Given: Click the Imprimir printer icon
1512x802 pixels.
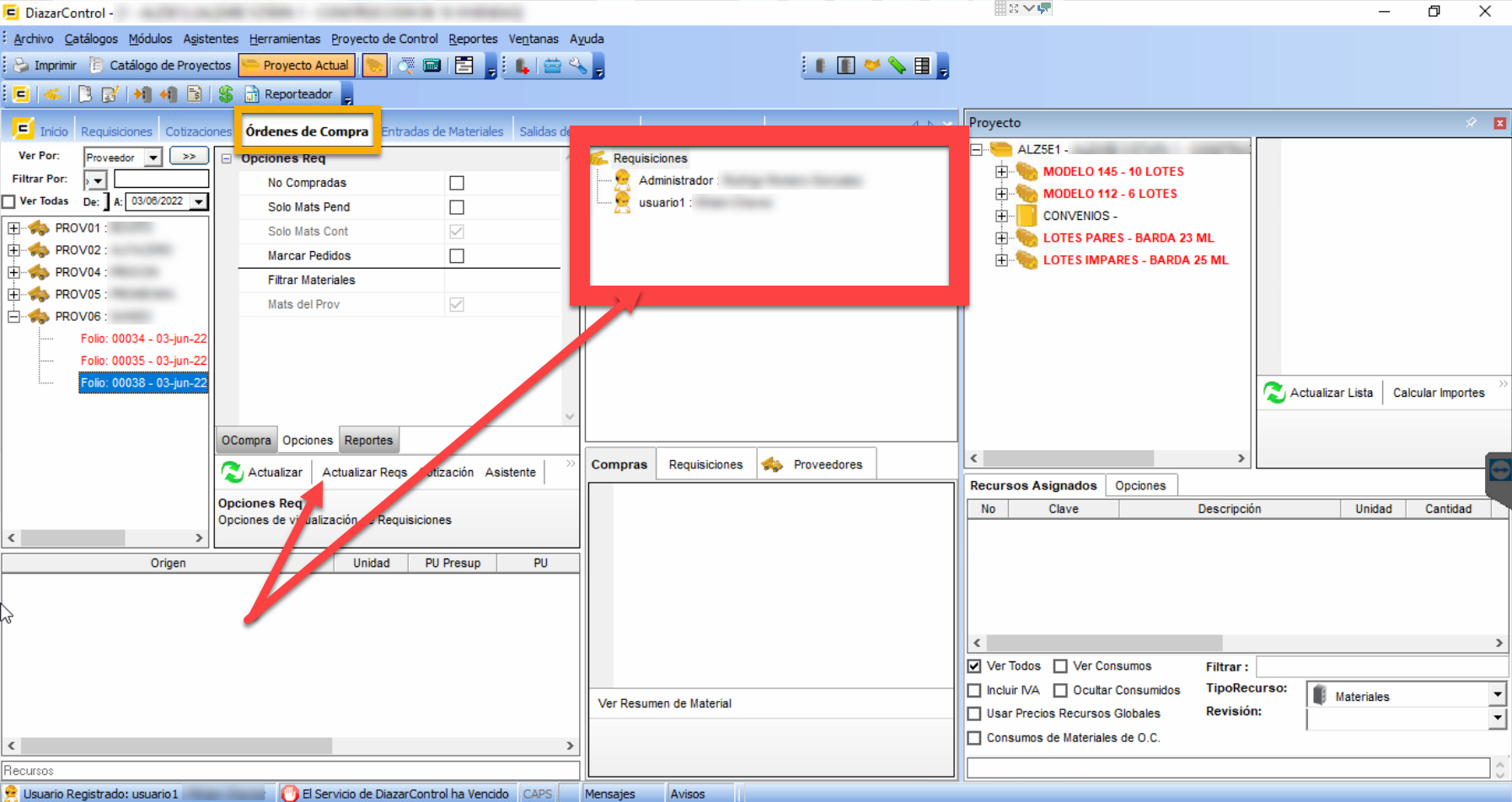Looking at the screenshot, I should [22, 66].
